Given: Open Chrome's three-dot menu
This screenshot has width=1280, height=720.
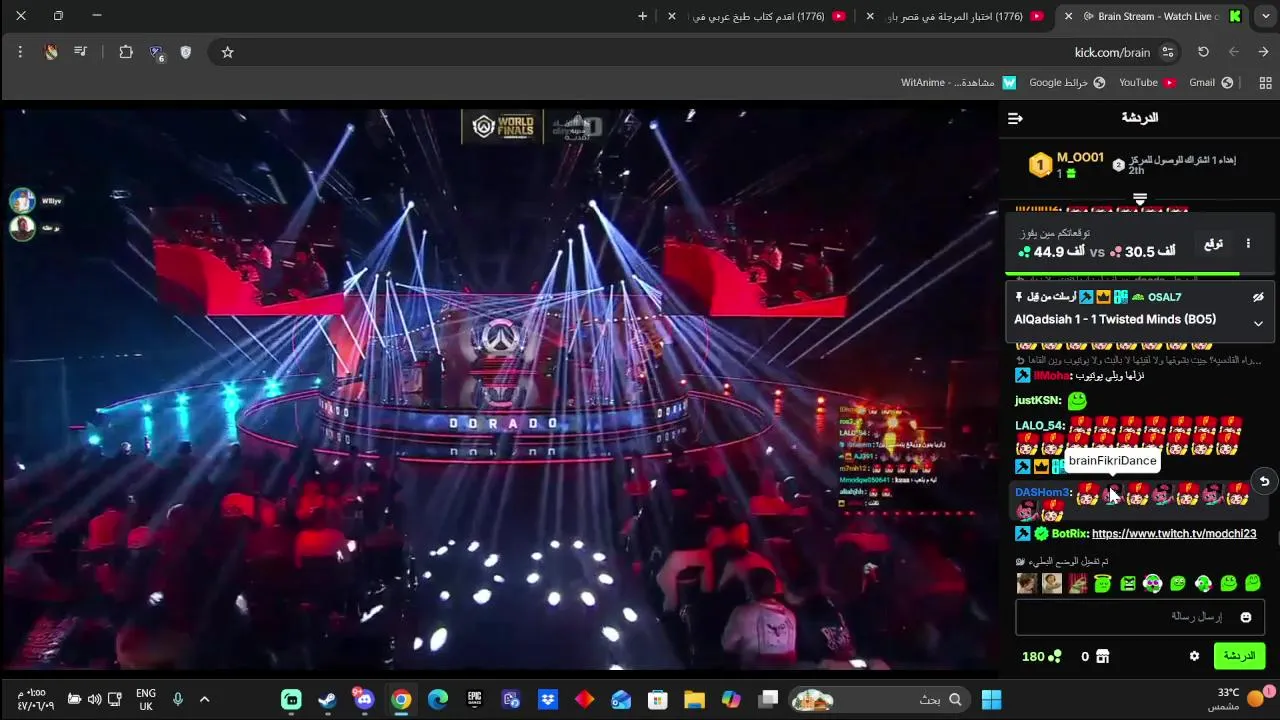Looking at the screenshot, I should pos(20,52).
